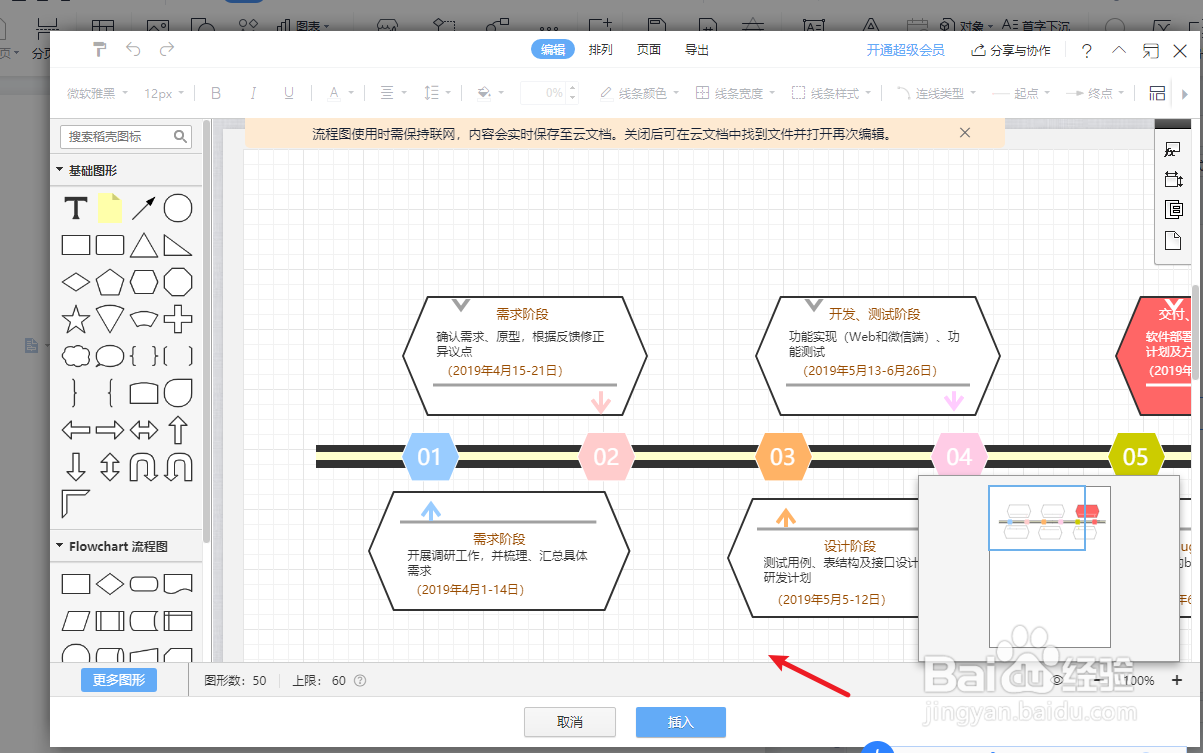Viewport: 1203px width, 753px height.
Task: Switch to the 排列 tab
Action: point(600,49)
